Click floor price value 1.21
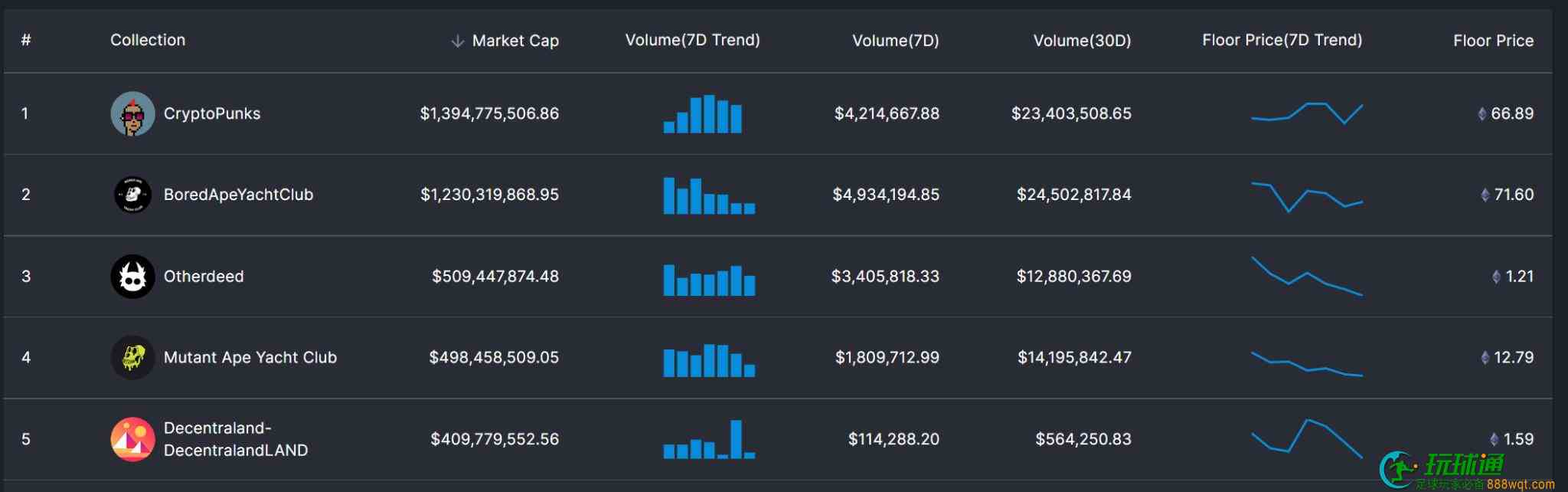Viewport: 1568px width, 492px height. pyautogui.click(x=1520, y=276)
